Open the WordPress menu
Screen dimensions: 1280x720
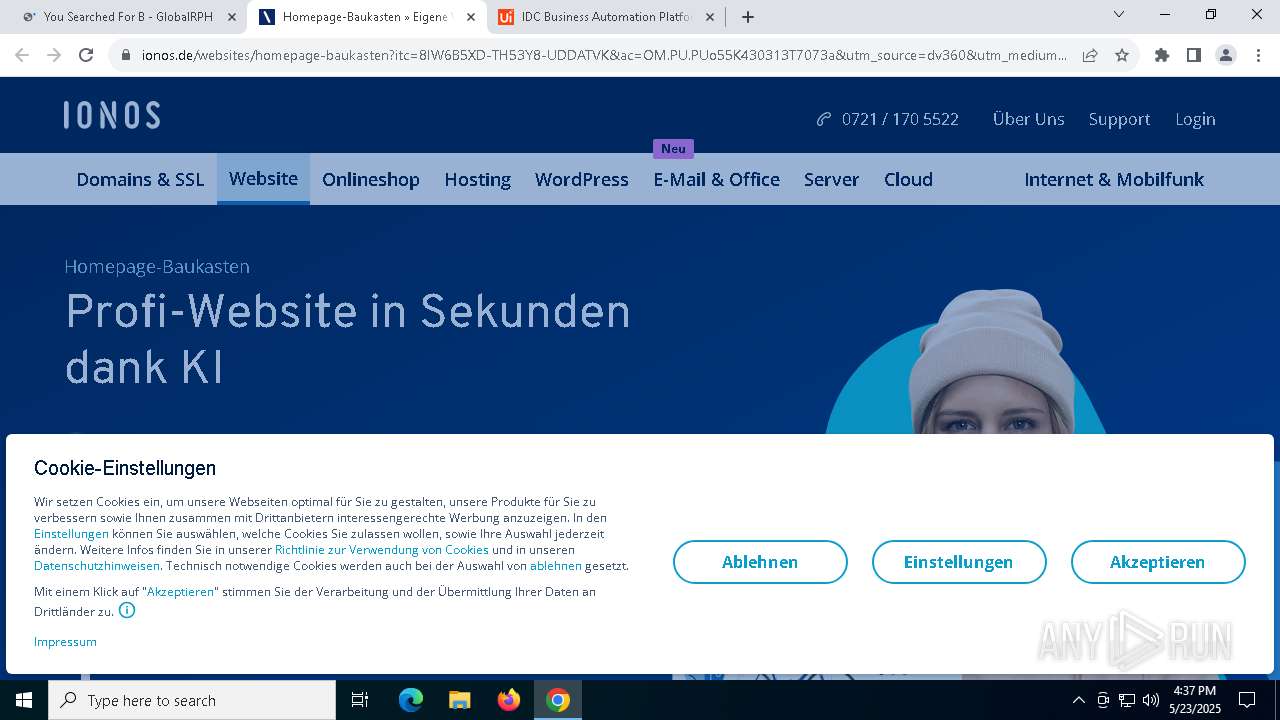(x=582, y=180)
